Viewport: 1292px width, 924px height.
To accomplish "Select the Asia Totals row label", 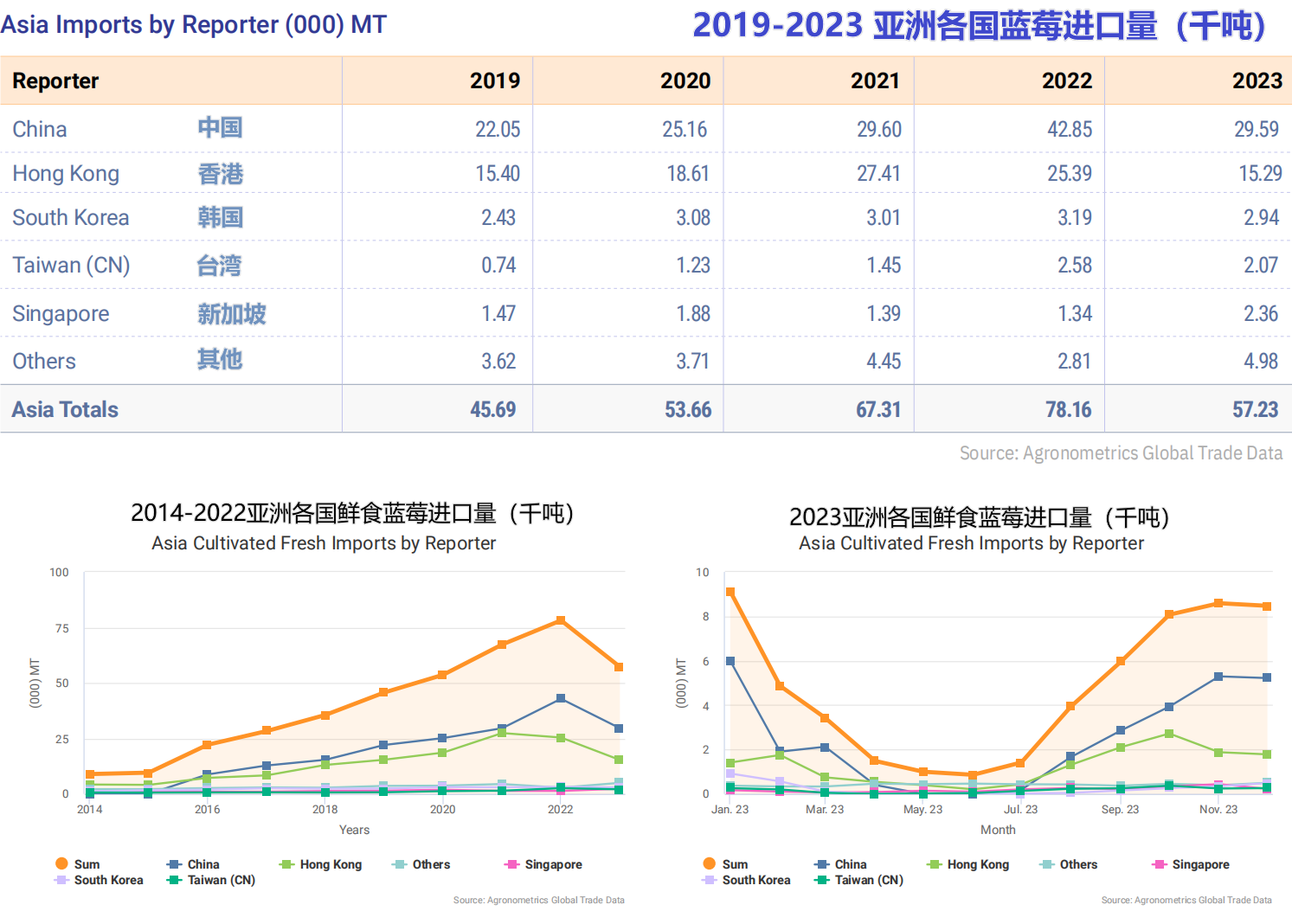I will (65, 409).
